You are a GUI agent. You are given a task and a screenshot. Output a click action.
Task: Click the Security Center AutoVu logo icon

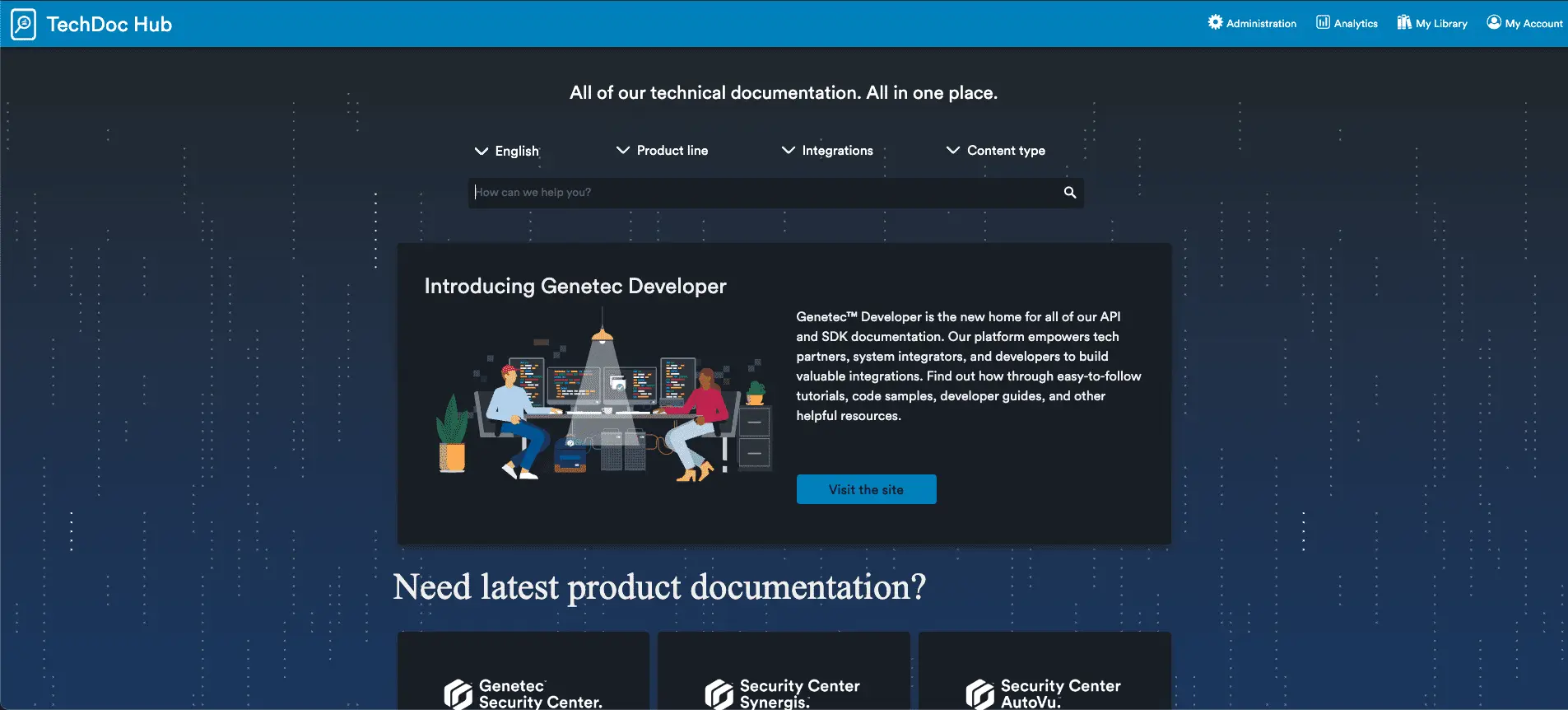980,694
